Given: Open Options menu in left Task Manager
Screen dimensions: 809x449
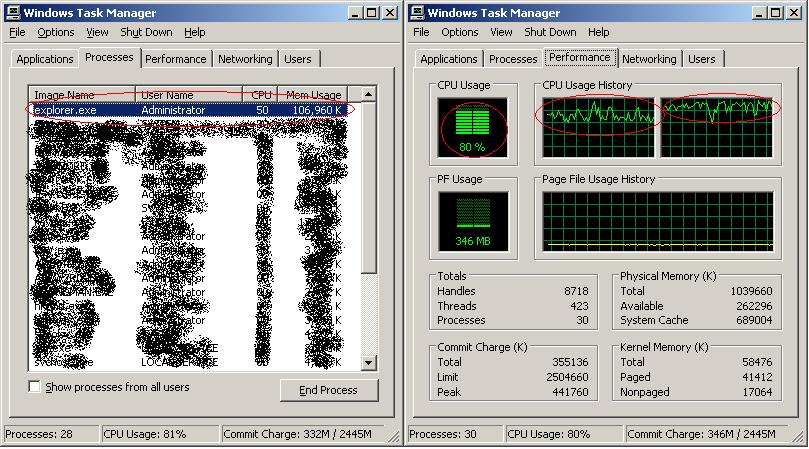Looking at the screenshot, I should 56,32.
